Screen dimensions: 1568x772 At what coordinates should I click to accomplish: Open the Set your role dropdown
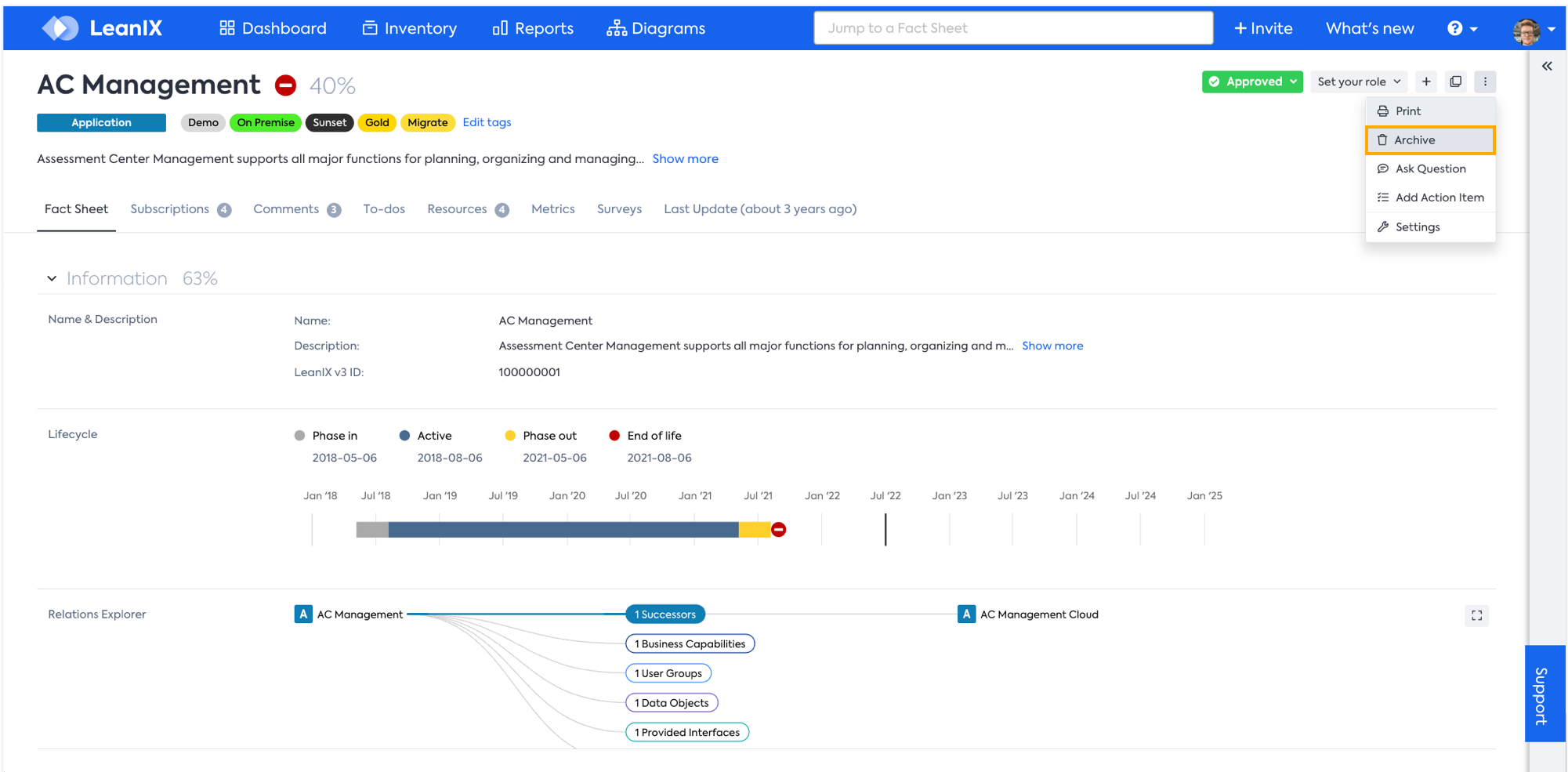coord(1359,82)
